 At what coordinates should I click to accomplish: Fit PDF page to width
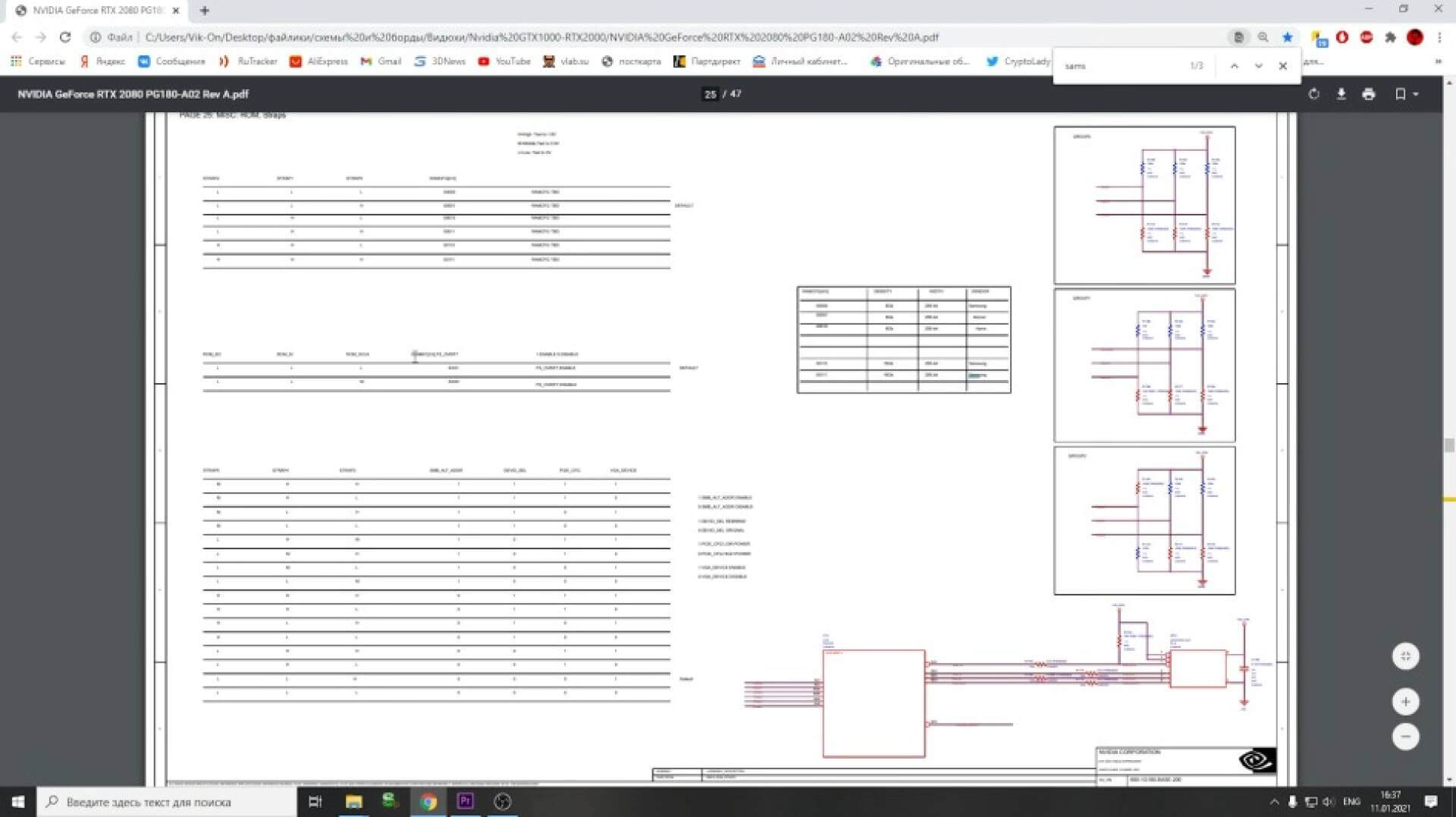1405,656
